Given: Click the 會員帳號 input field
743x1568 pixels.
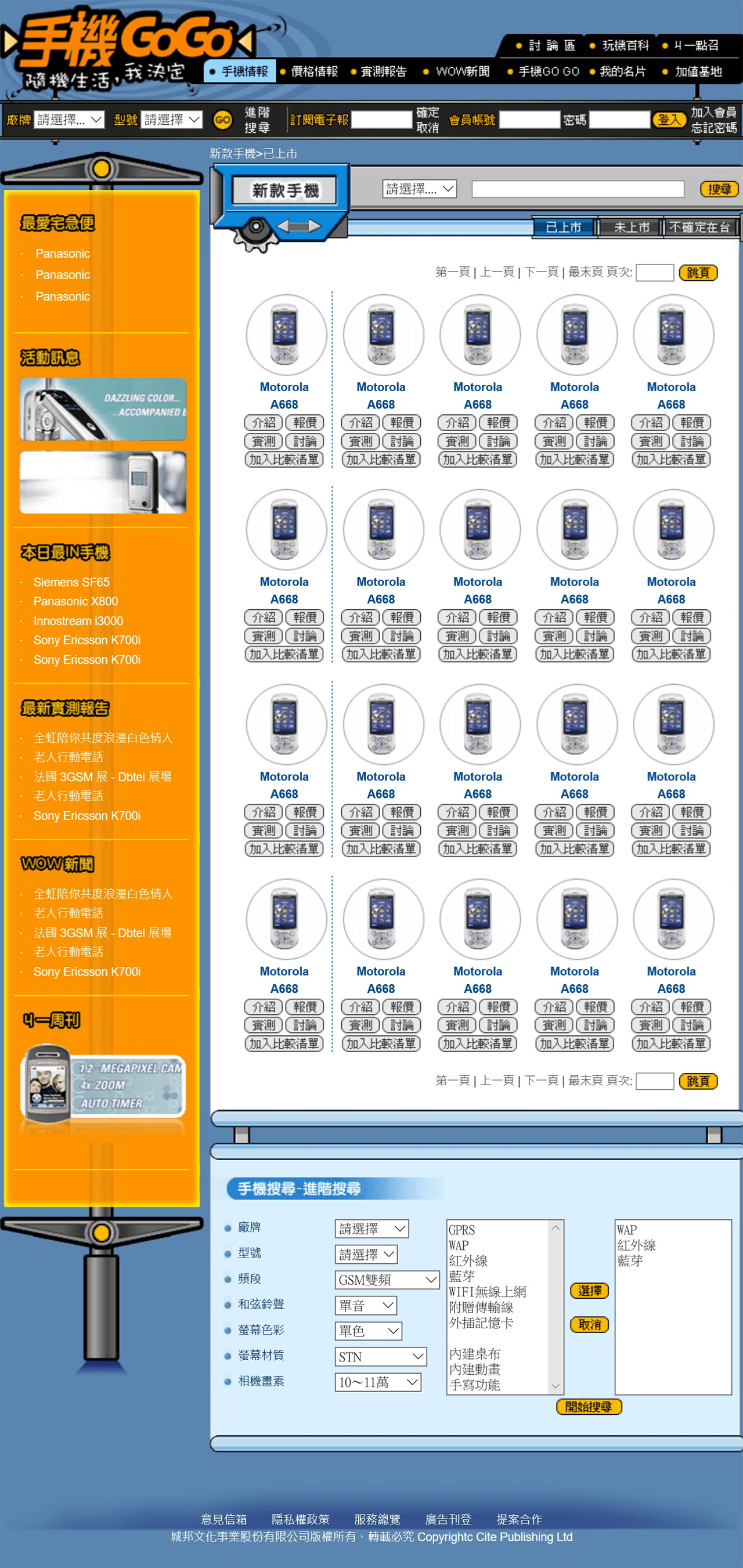Looking at the screenshot, I should pos(529,120).
